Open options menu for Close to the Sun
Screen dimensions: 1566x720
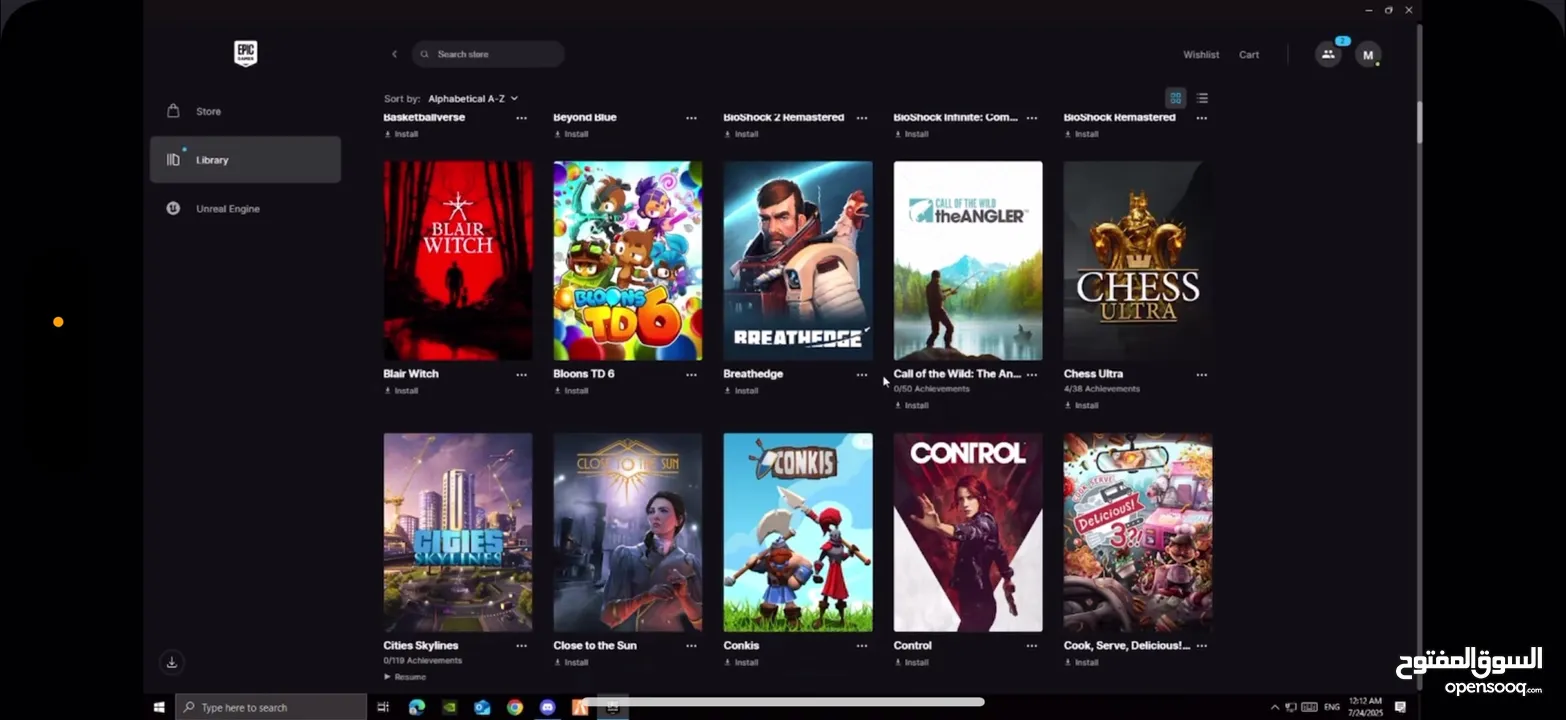[x=691, y=647]
